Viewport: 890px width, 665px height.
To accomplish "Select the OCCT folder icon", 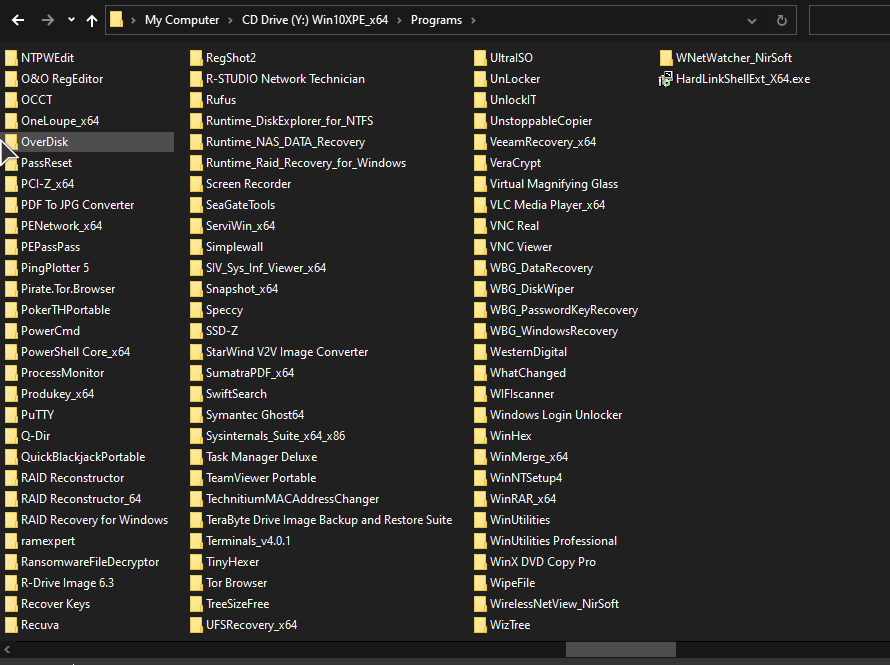I will (11, 100).
